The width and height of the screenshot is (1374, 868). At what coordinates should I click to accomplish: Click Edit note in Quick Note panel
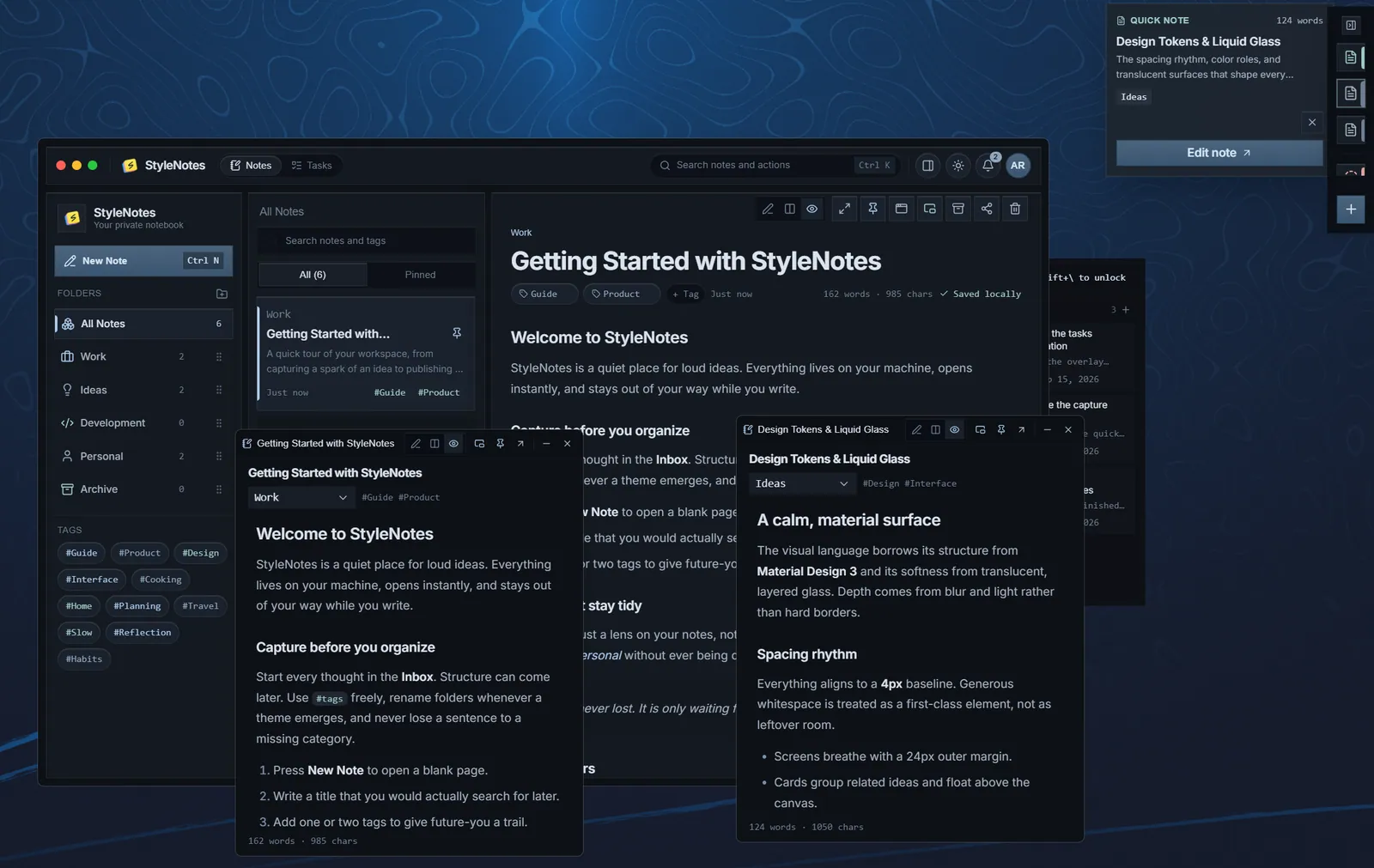click(1219, 153)
